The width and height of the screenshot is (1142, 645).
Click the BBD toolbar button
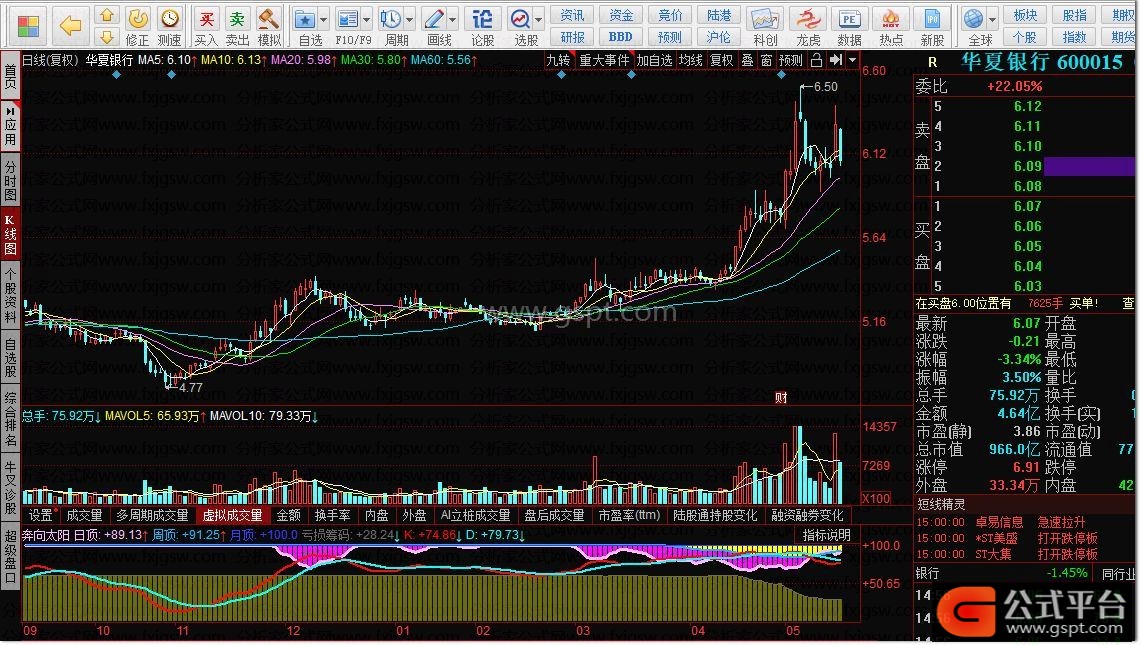click(x=621, y=36)
